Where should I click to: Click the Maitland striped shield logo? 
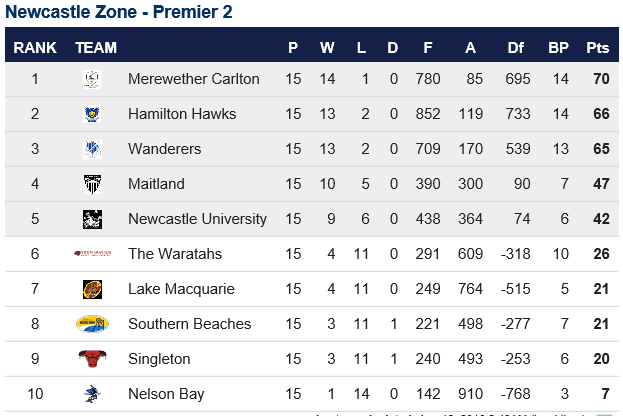[92, 184]
